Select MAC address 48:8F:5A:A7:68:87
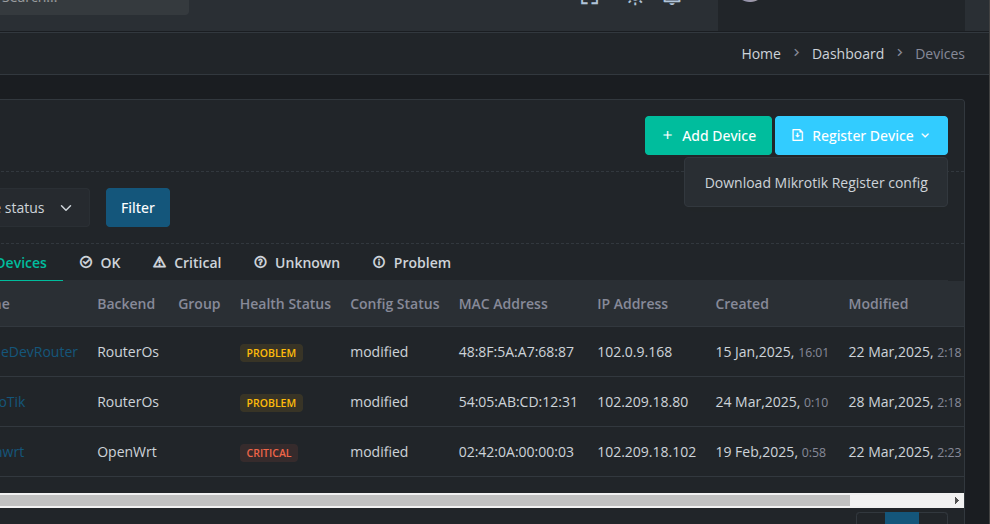Viewport: 990px width, 524px height. pyautogui.click(x=516, y=352)
